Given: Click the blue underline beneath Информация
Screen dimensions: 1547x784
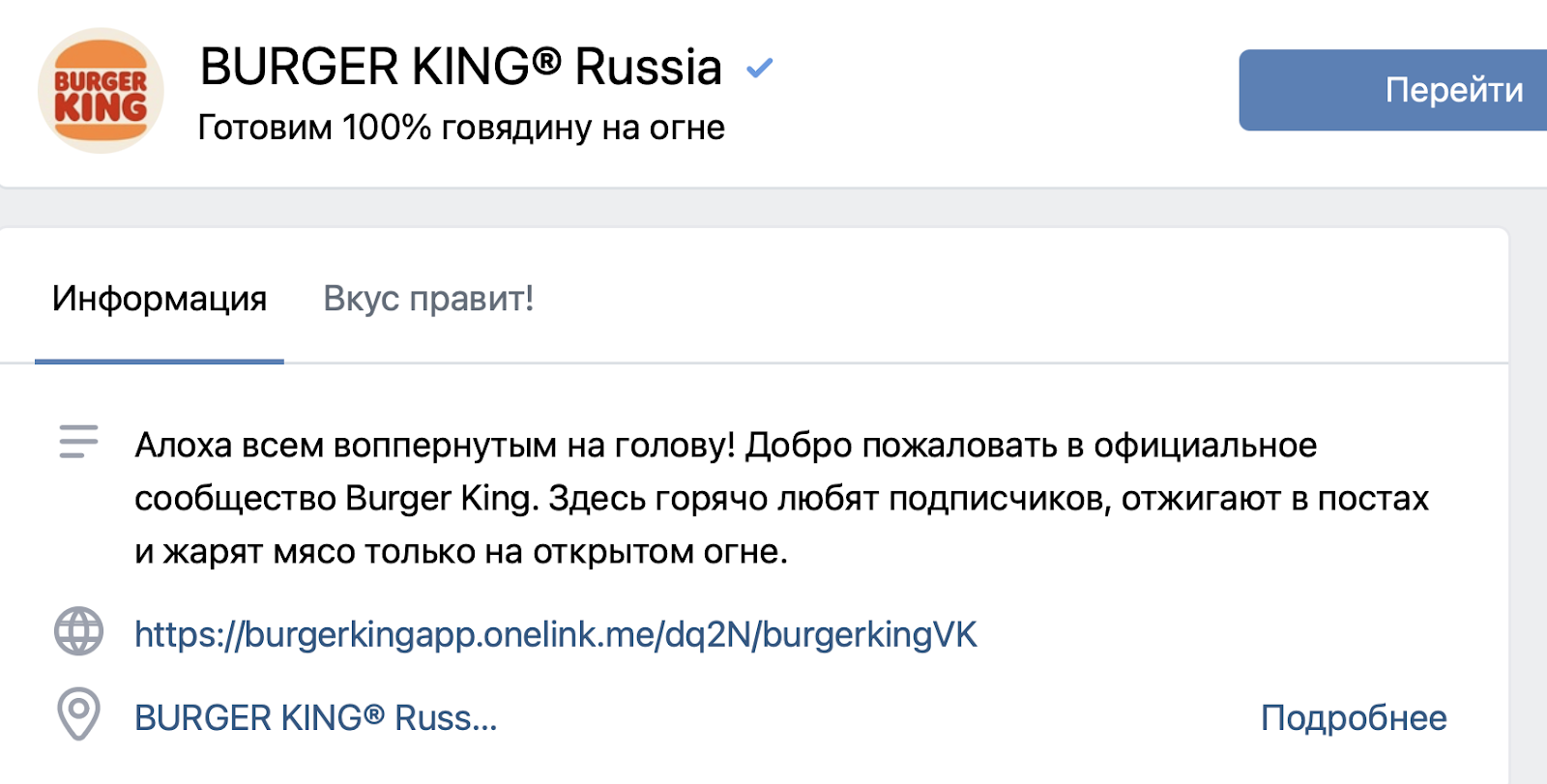Looking at the screenshot, I should (x=160, y=362).
